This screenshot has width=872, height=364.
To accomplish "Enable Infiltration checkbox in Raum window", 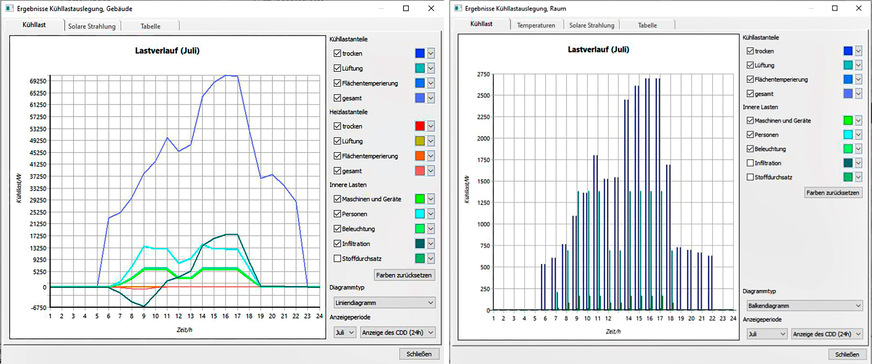I will click(750, 163).
